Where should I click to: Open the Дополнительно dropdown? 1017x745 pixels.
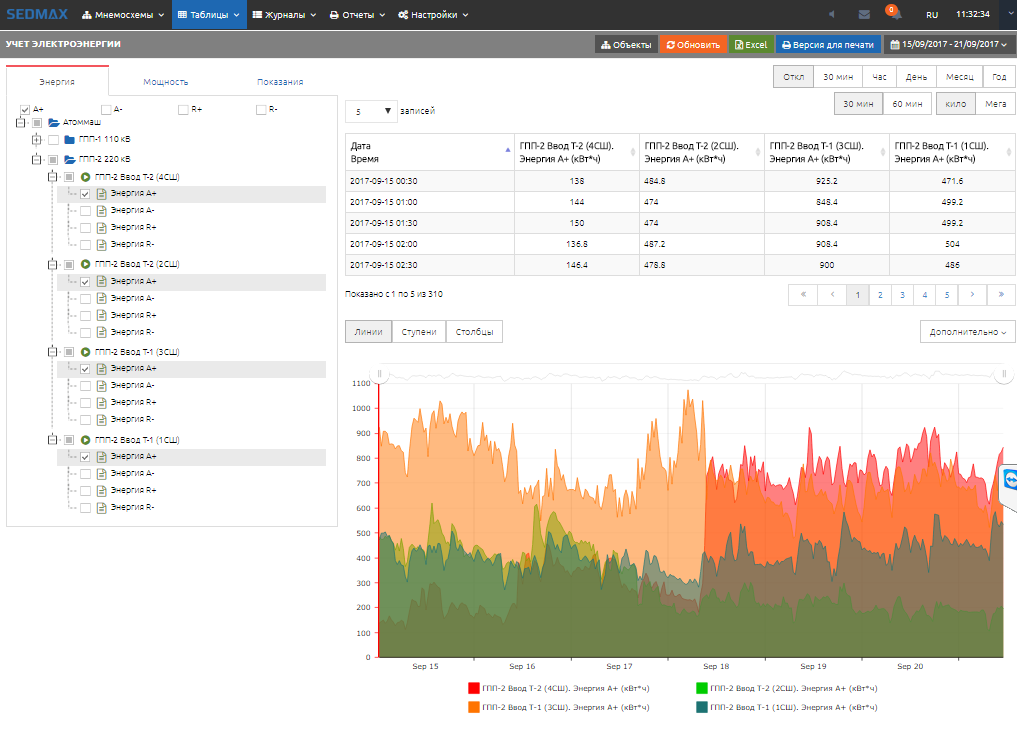[967, 332]
